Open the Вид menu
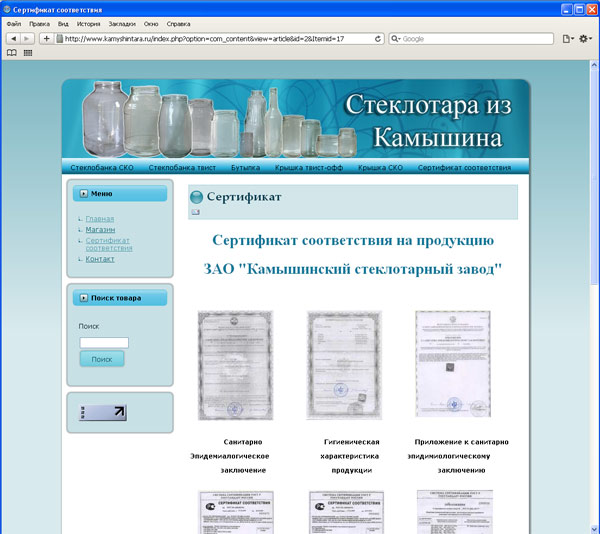Viewport: 600px width, 534px height. (x=63, y=24)
